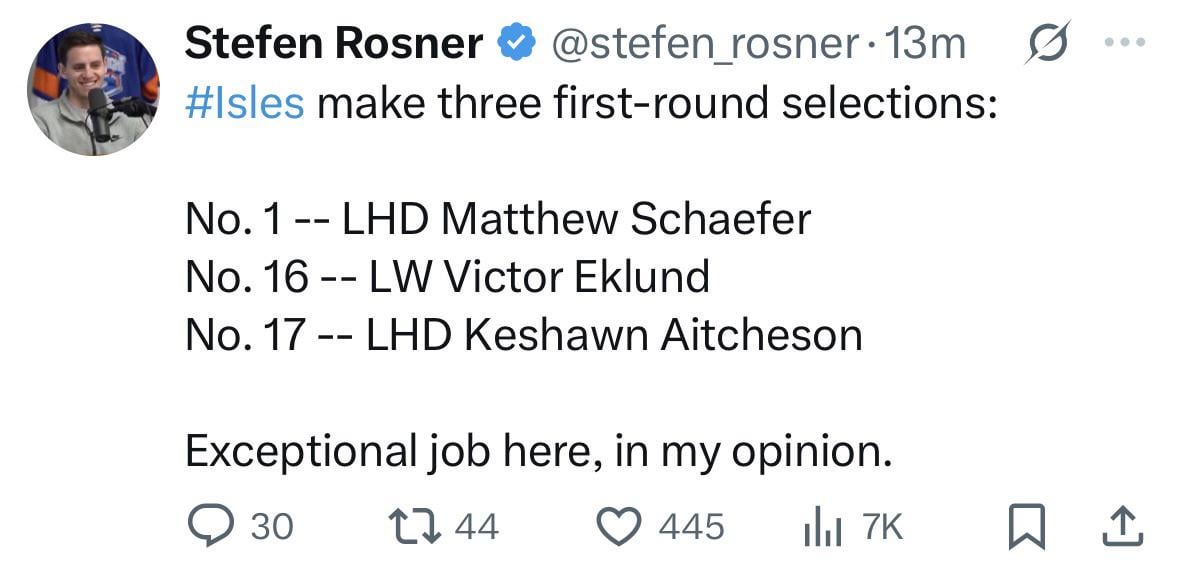Screen dimensions: 1179x572
Task: Open the #Isles hashtag
Action: [x=244, y=104]
